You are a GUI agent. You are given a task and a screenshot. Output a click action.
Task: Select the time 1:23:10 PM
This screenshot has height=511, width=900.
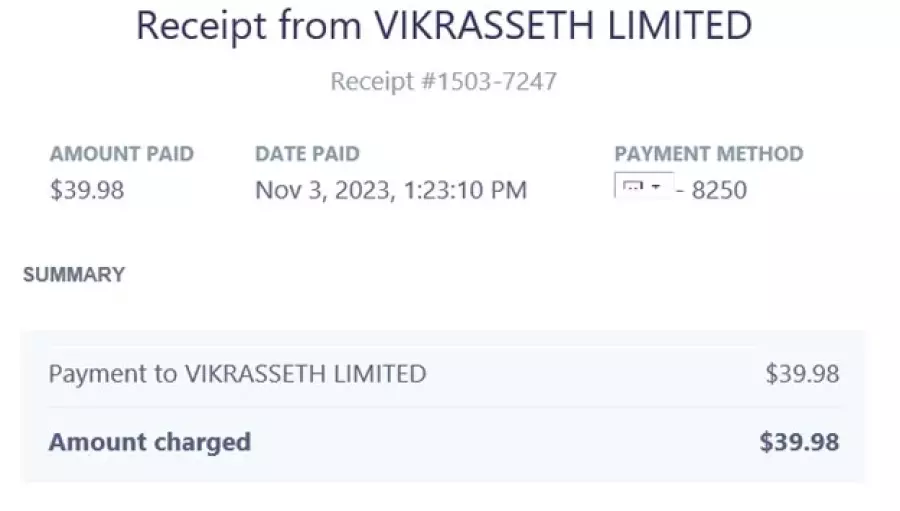465,190
